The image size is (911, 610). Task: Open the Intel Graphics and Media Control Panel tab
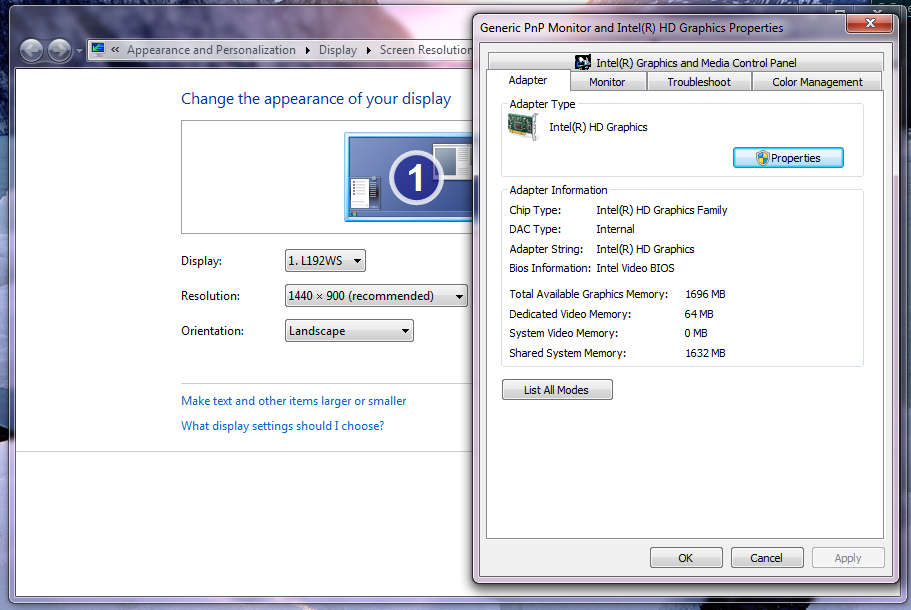tap(686, 62)
